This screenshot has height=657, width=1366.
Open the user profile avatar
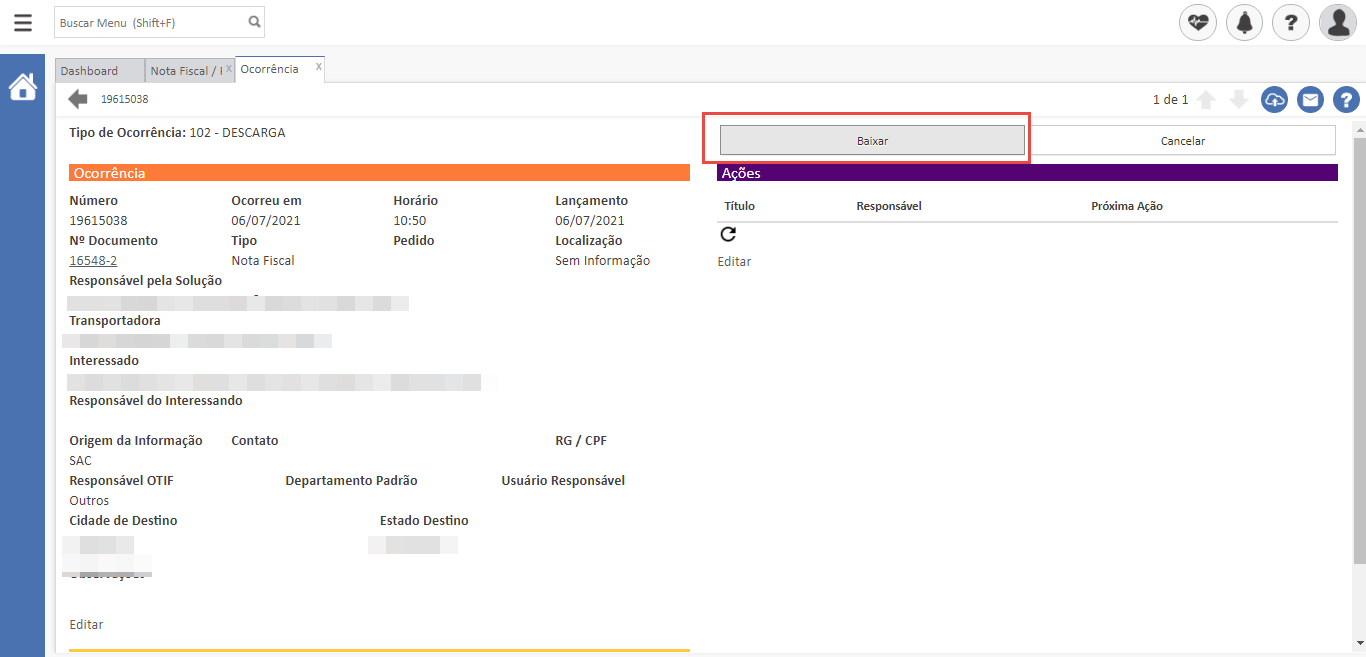click(x=1337, y=22)
